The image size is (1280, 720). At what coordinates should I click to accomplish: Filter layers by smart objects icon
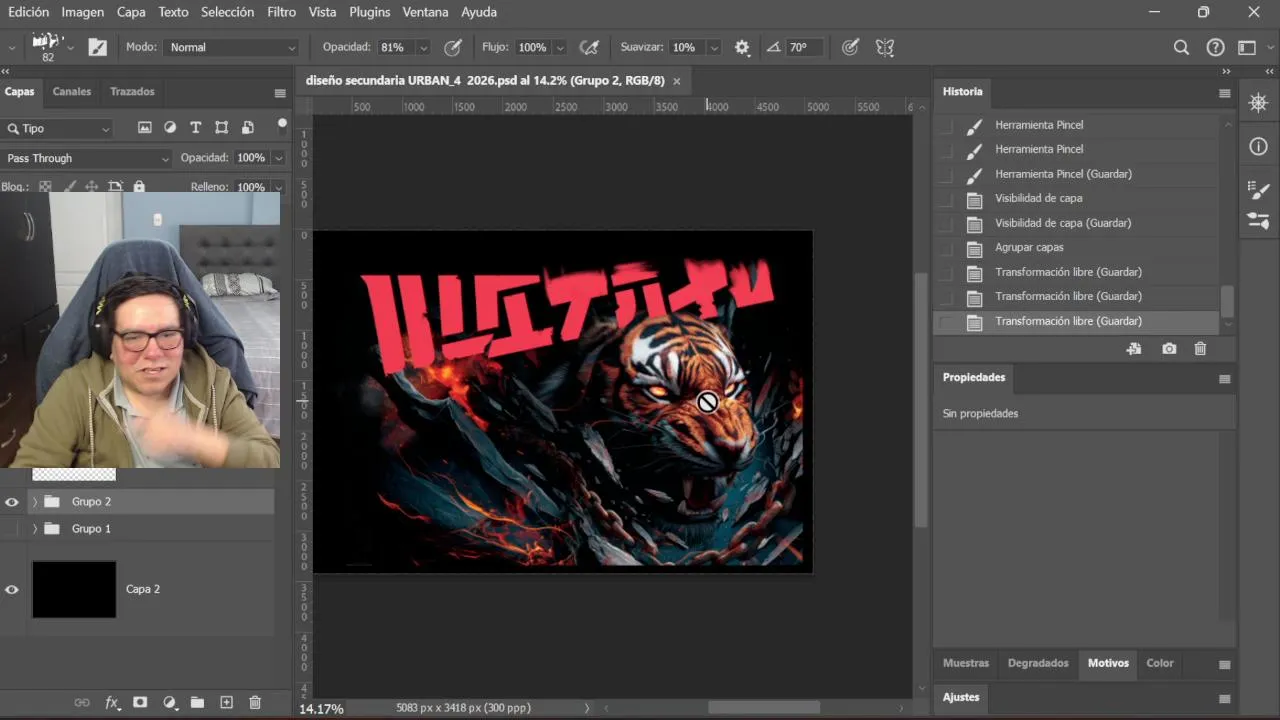(246, 128)
